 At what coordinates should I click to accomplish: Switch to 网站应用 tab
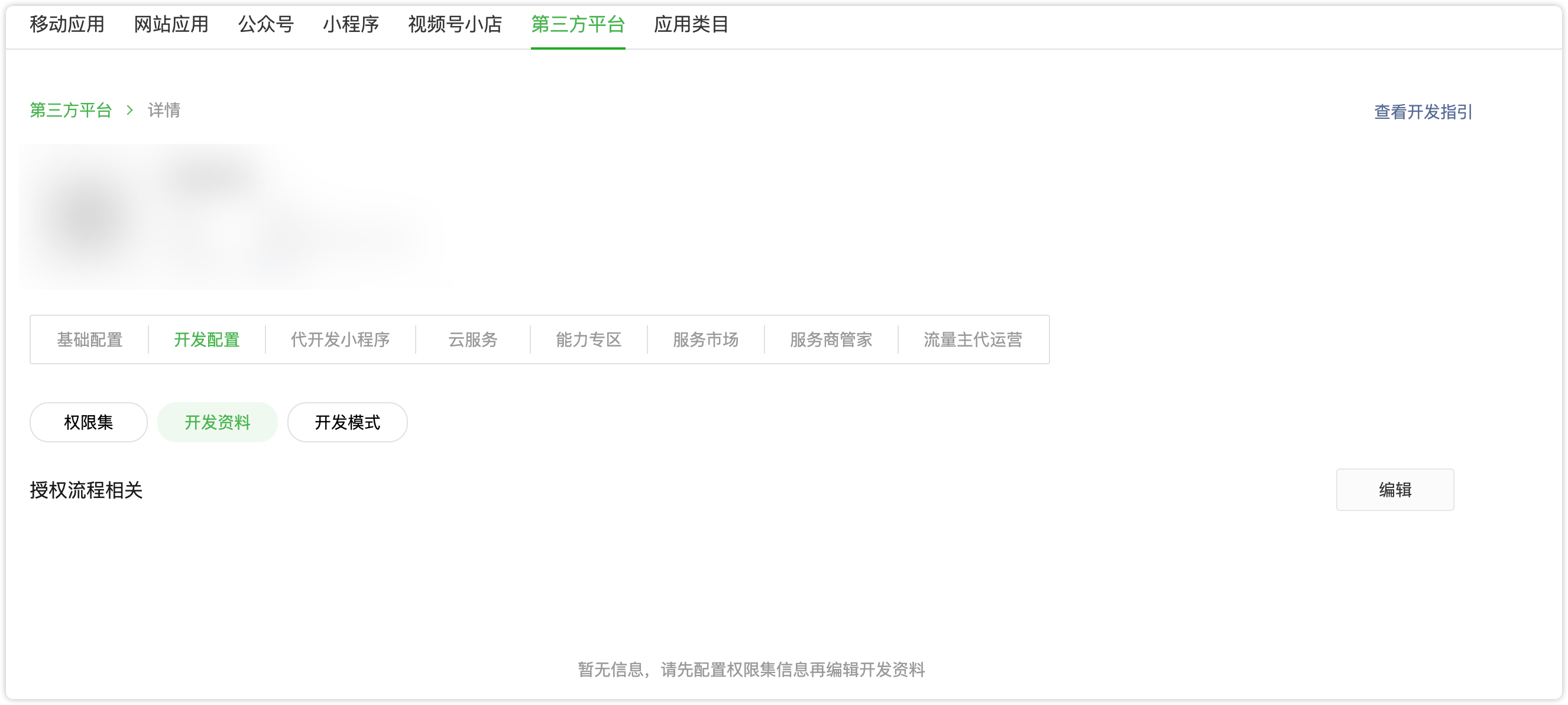pos(171,24)
